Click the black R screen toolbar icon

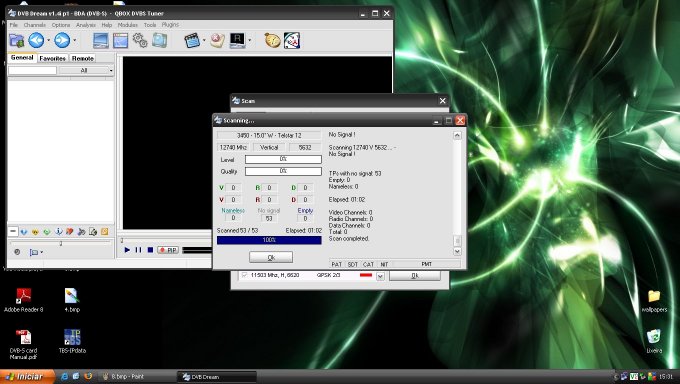[238, 40]
